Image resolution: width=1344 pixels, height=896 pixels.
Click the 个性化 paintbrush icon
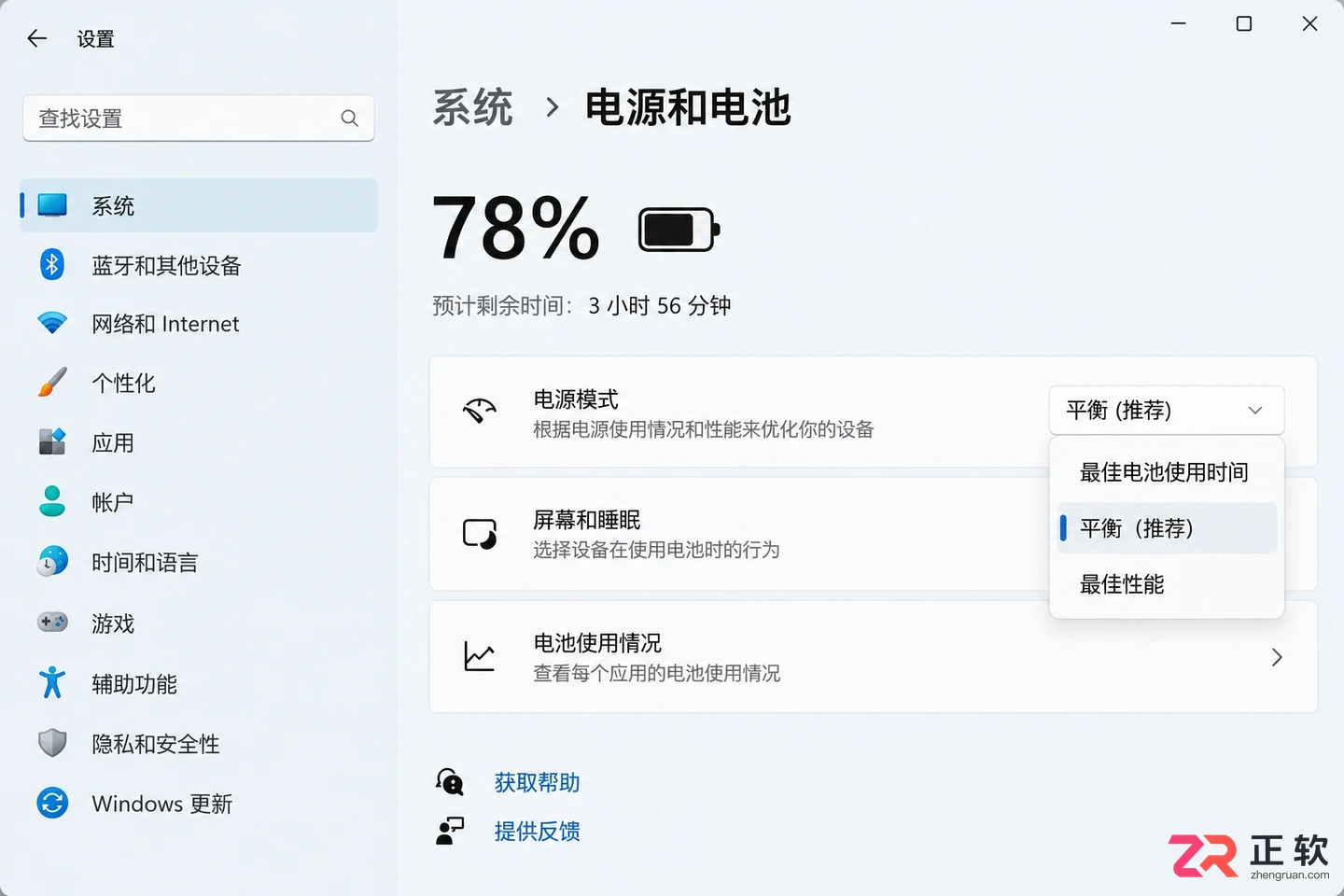pyautogui.click(x=52, y=383)
